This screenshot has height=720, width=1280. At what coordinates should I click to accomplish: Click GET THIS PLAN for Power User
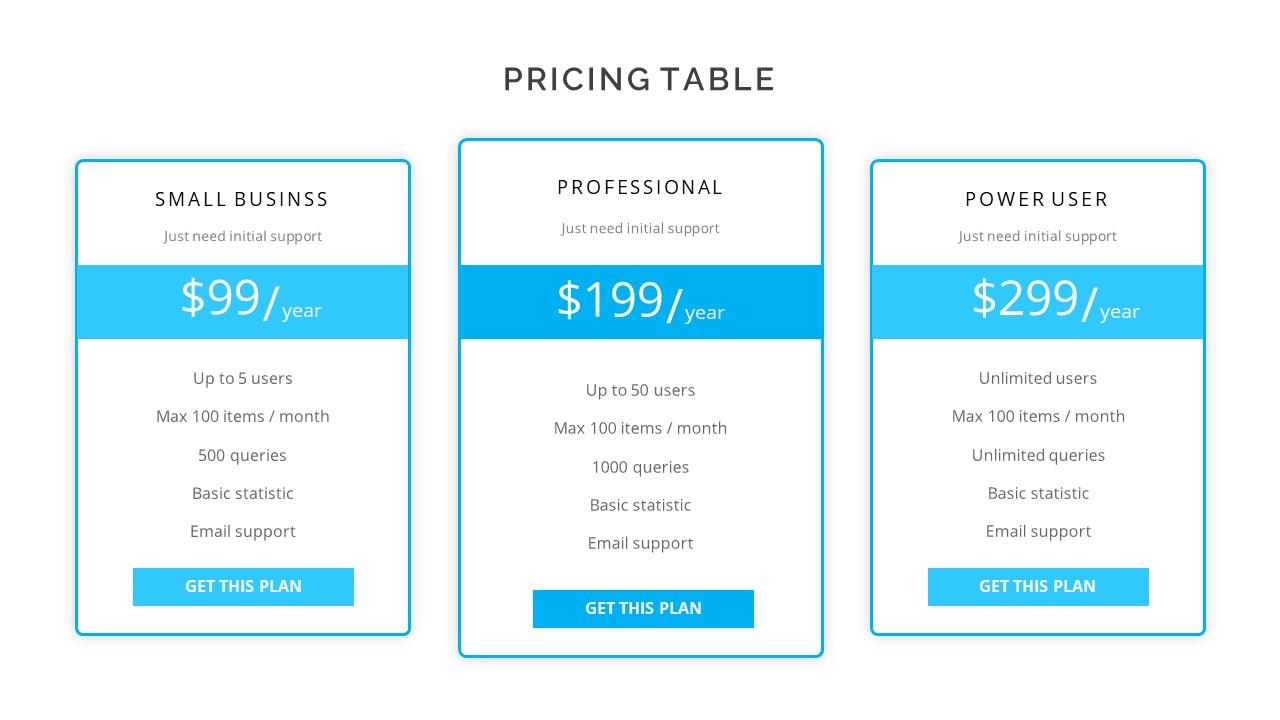pos(1038,587)
